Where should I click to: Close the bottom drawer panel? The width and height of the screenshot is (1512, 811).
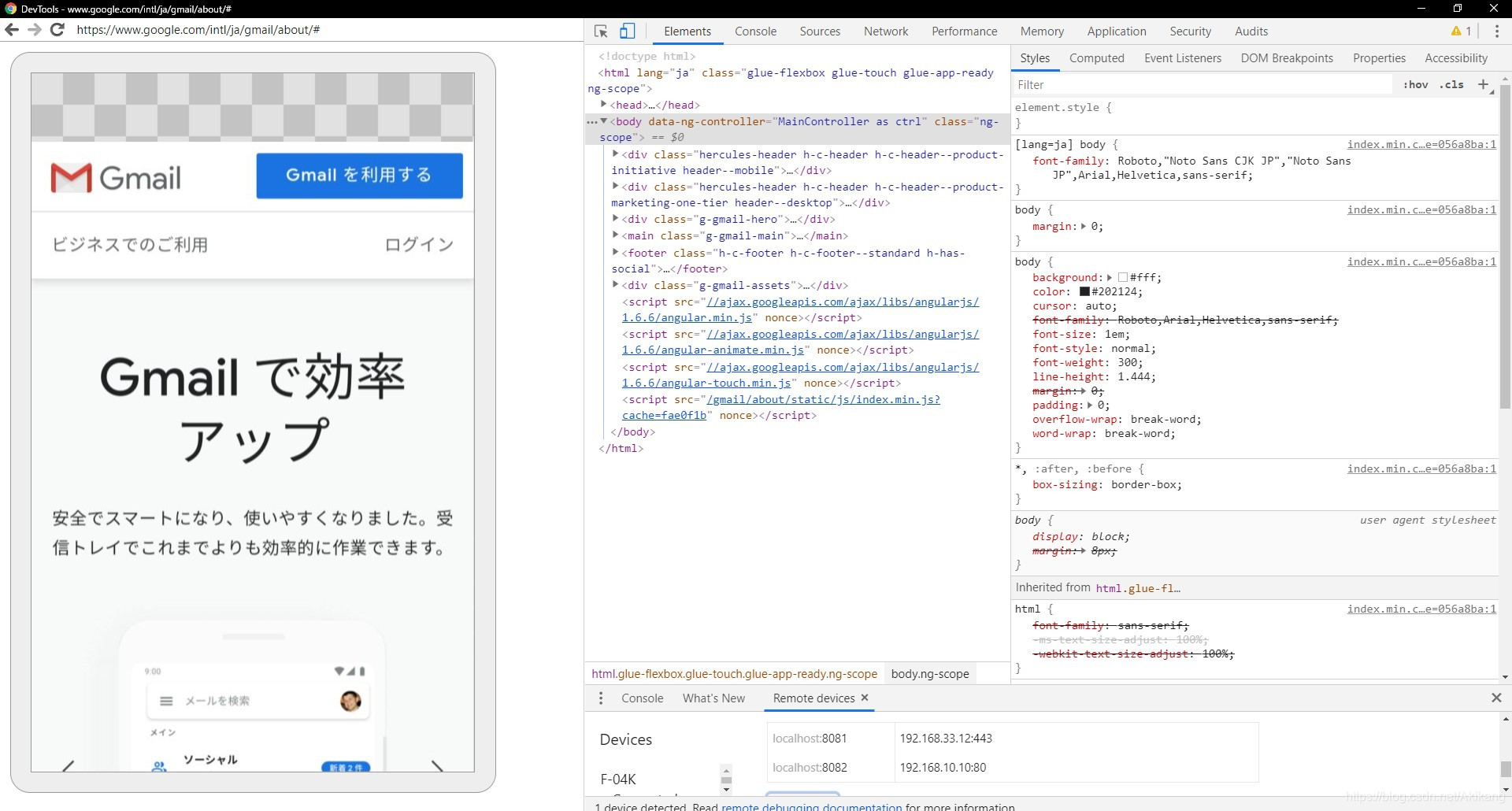(x=1496, y=698)
